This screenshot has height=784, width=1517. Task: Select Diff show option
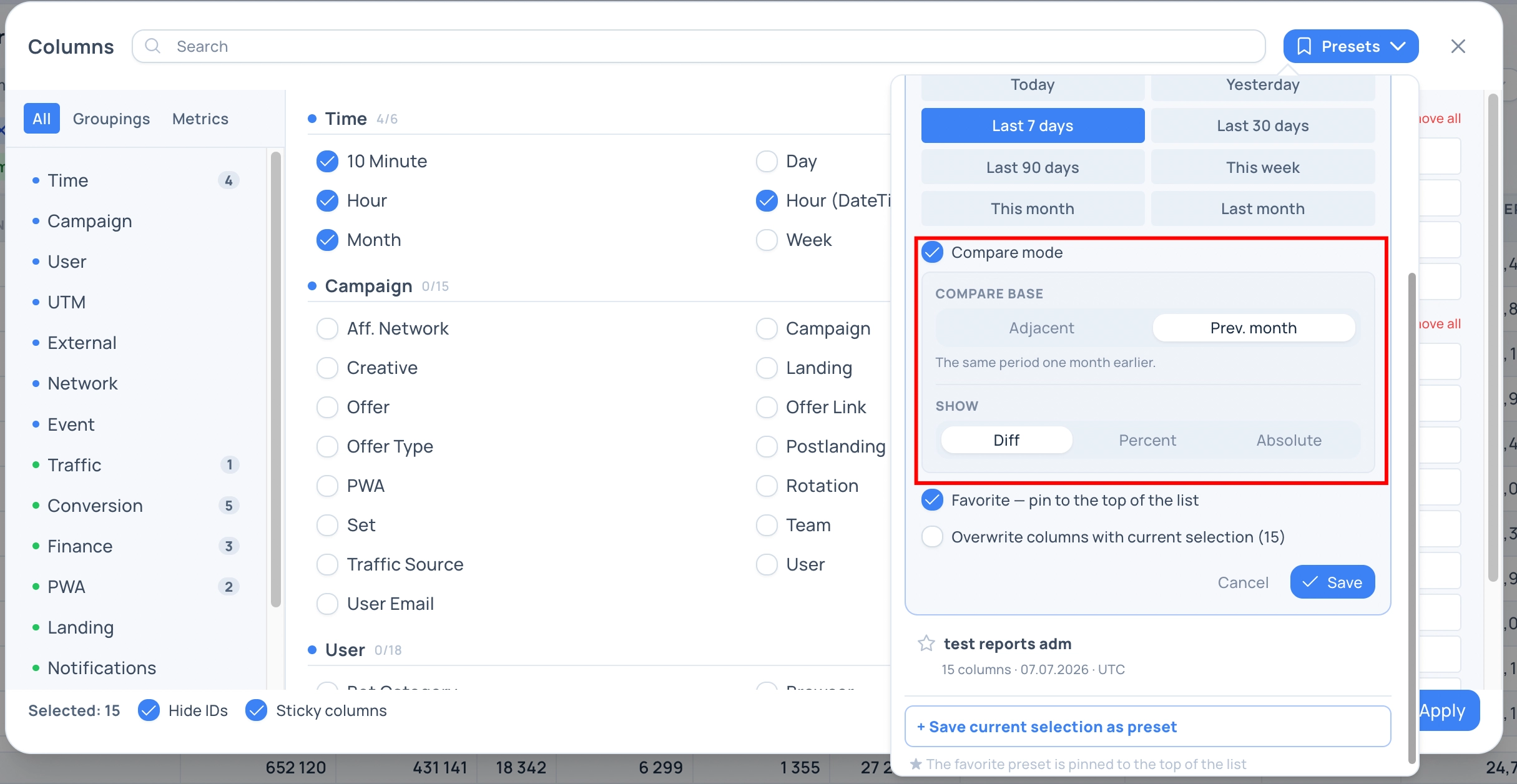pos(1006,440)
